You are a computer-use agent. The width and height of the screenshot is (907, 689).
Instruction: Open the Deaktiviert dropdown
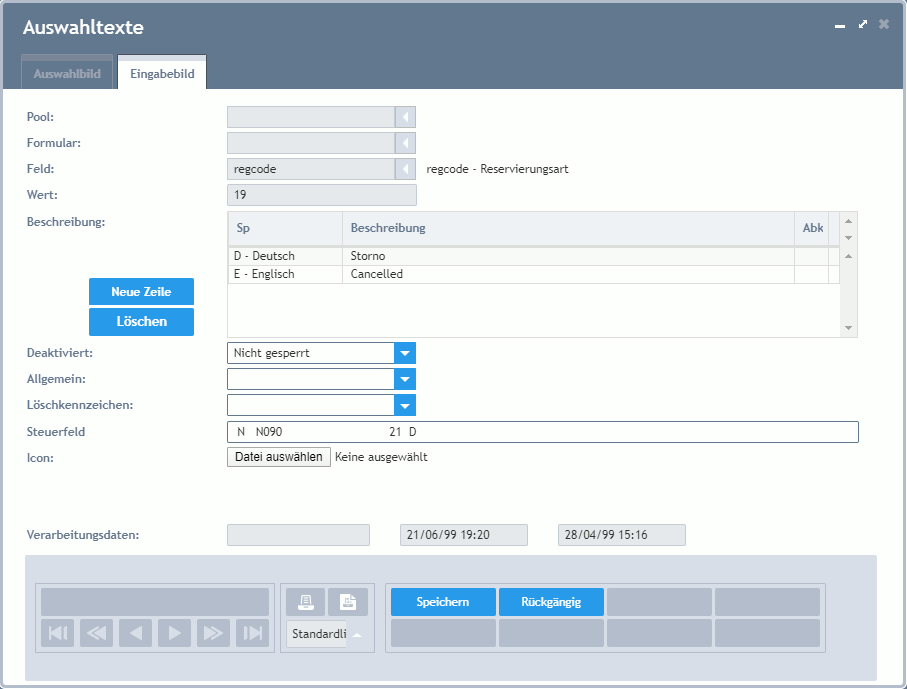click(405, 353)
